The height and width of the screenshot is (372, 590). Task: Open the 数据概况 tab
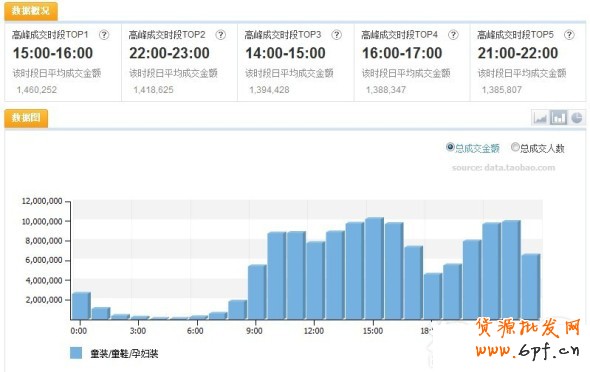[31, 11]
